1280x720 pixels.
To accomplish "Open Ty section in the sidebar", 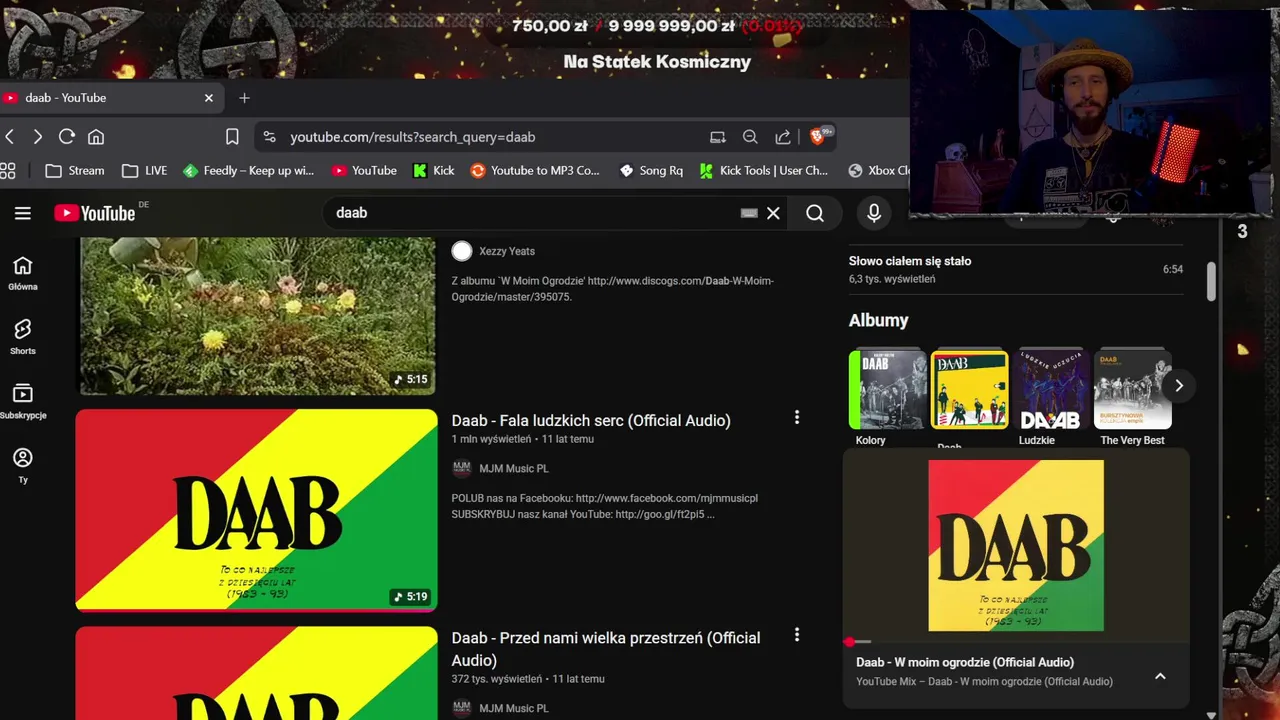I will point(23,465).
